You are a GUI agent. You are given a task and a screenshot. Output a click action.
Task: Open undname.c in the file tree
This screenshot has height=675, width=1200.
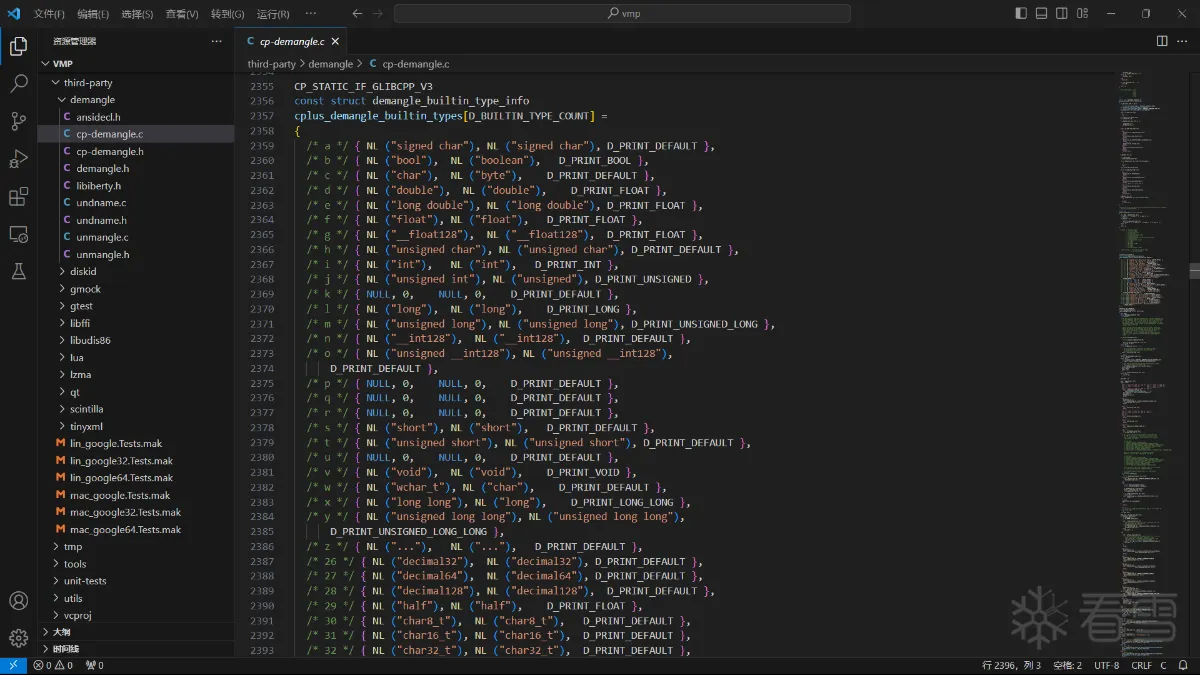[x=101, y=203]
